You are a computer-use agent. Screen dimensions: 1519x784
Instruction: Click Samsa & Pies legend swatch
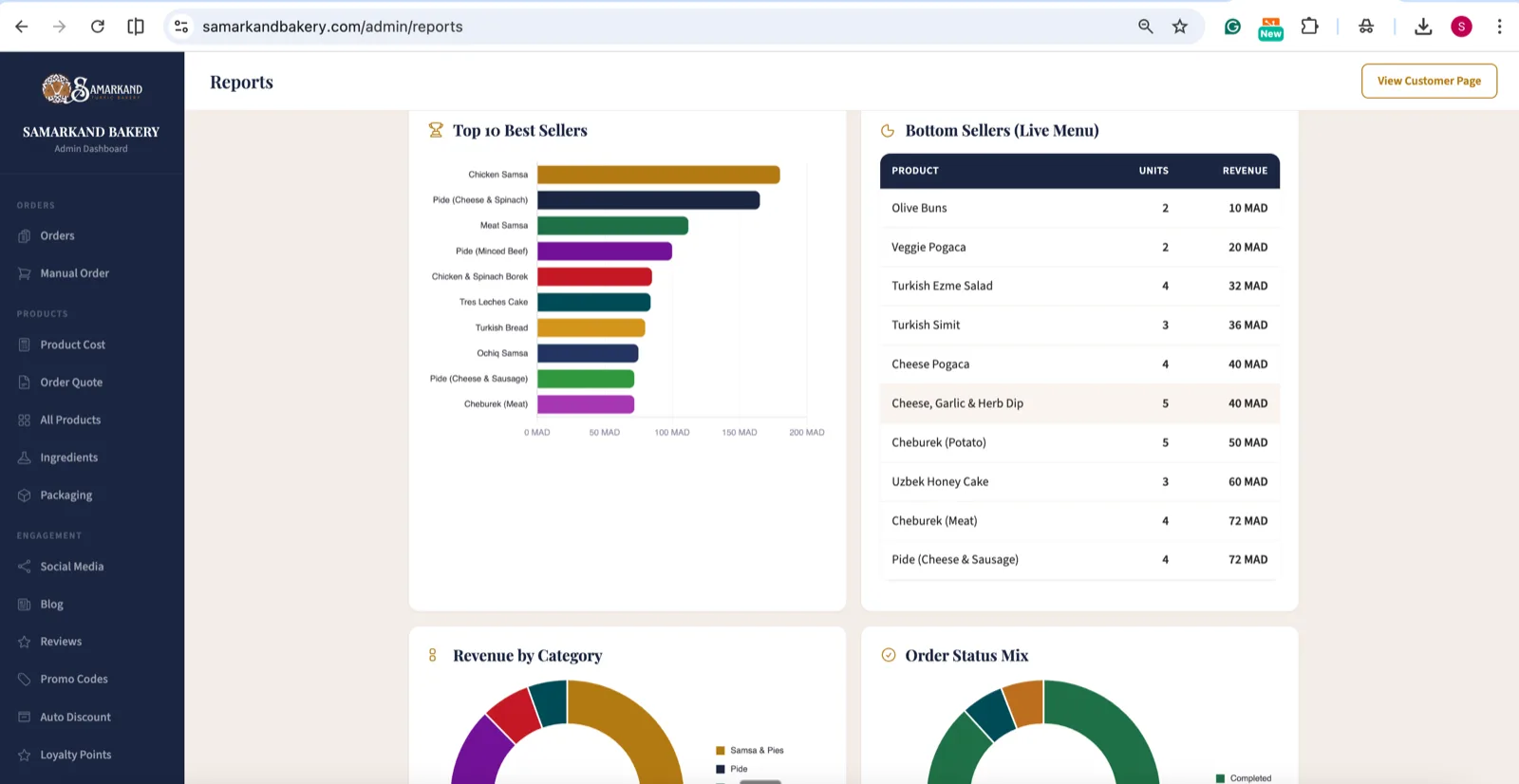720,751
